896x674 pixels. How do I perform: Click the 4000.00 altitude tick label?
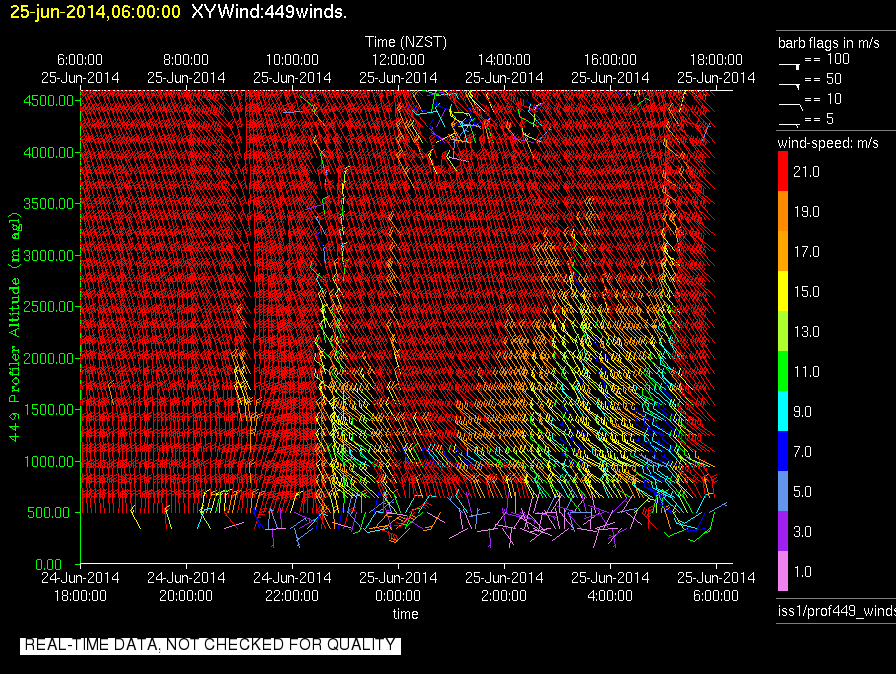(49, 153)
